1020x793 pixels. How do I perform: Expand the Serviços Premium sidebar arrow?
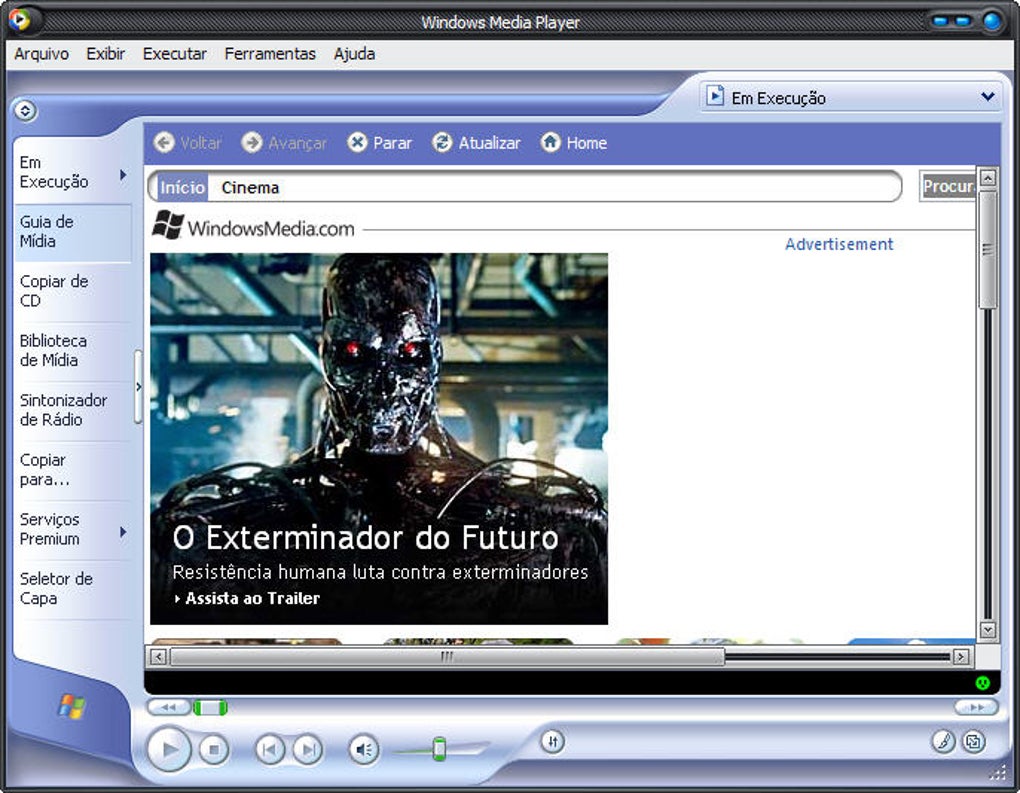coord(123,532)
